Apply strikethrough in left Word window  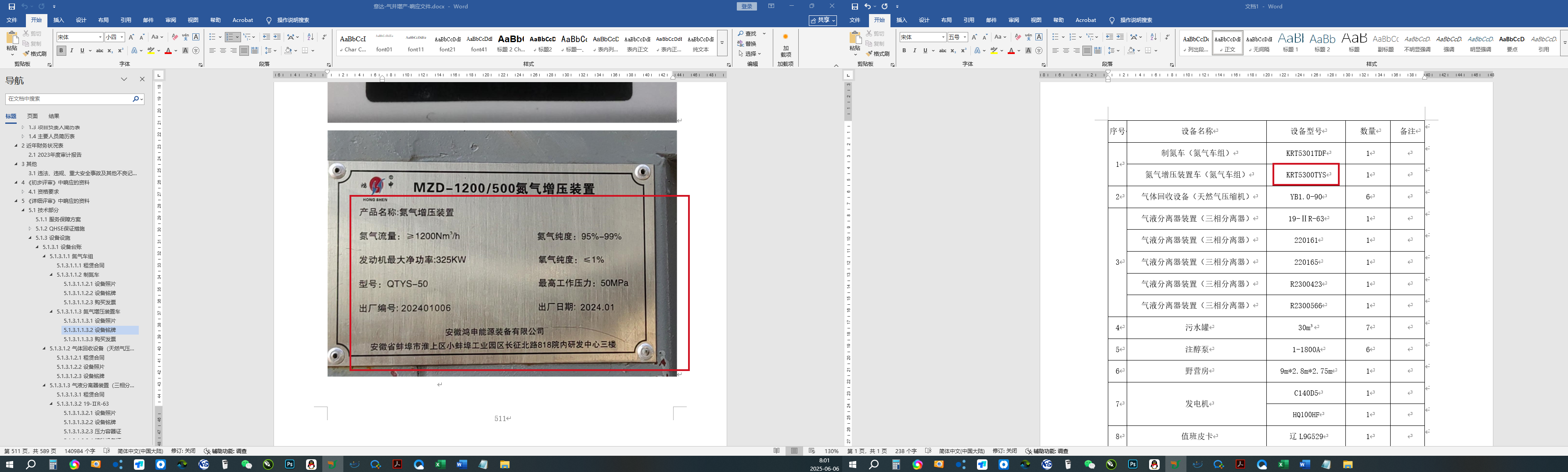(100, 50)
